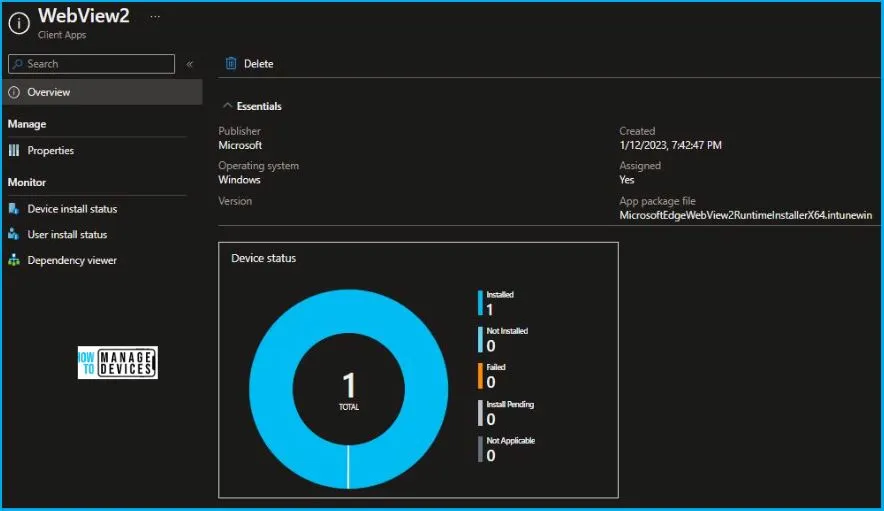
Task: Click the search magnifier icon
Action: [18, 64]
